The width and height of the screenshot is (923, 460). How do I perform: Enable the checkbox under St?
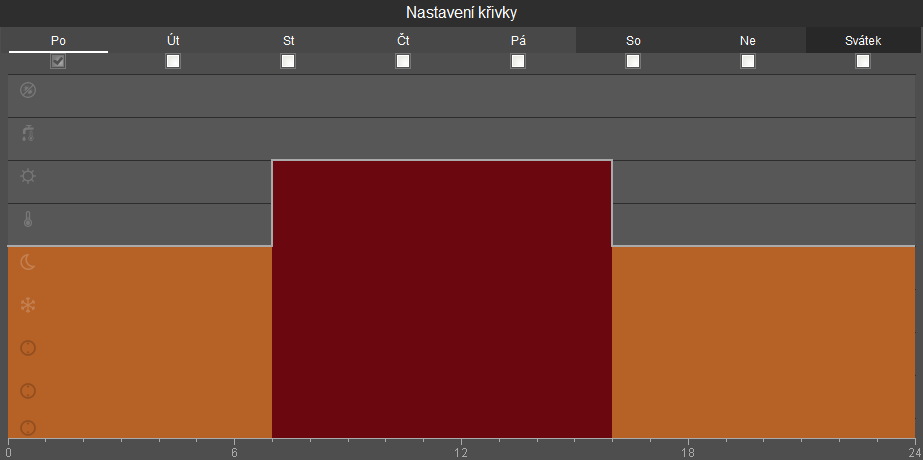(x=288, y=61)
